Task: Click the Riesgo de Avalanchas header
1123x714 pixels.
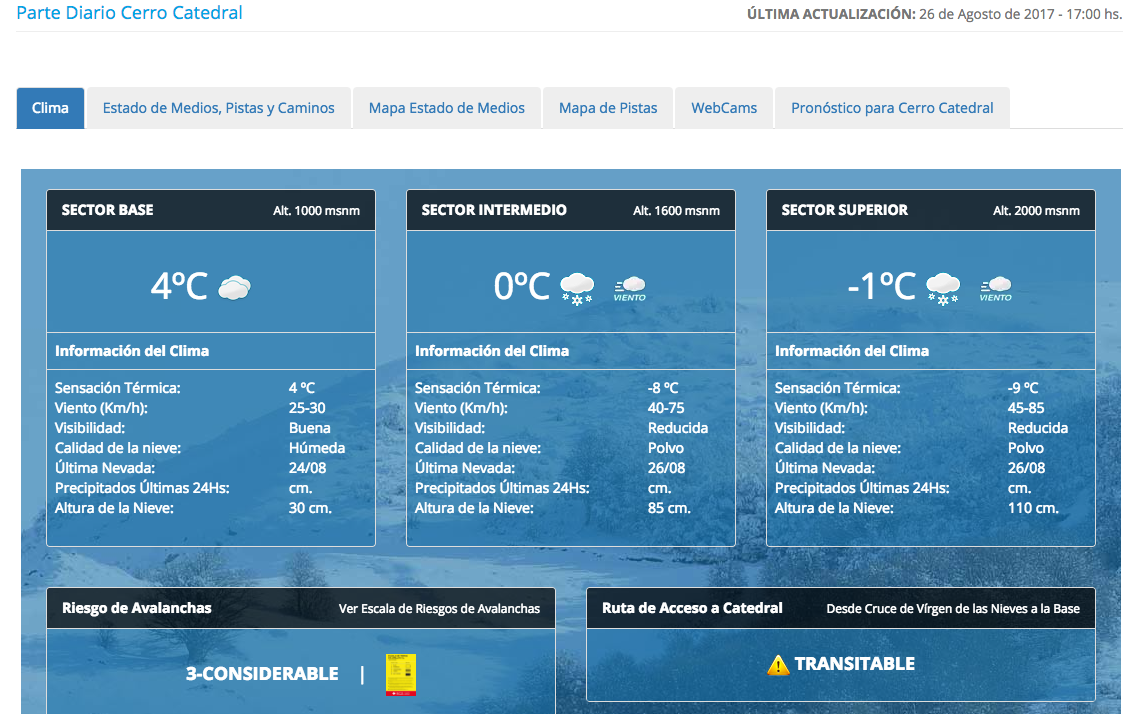Action: [x=137, y=608]
